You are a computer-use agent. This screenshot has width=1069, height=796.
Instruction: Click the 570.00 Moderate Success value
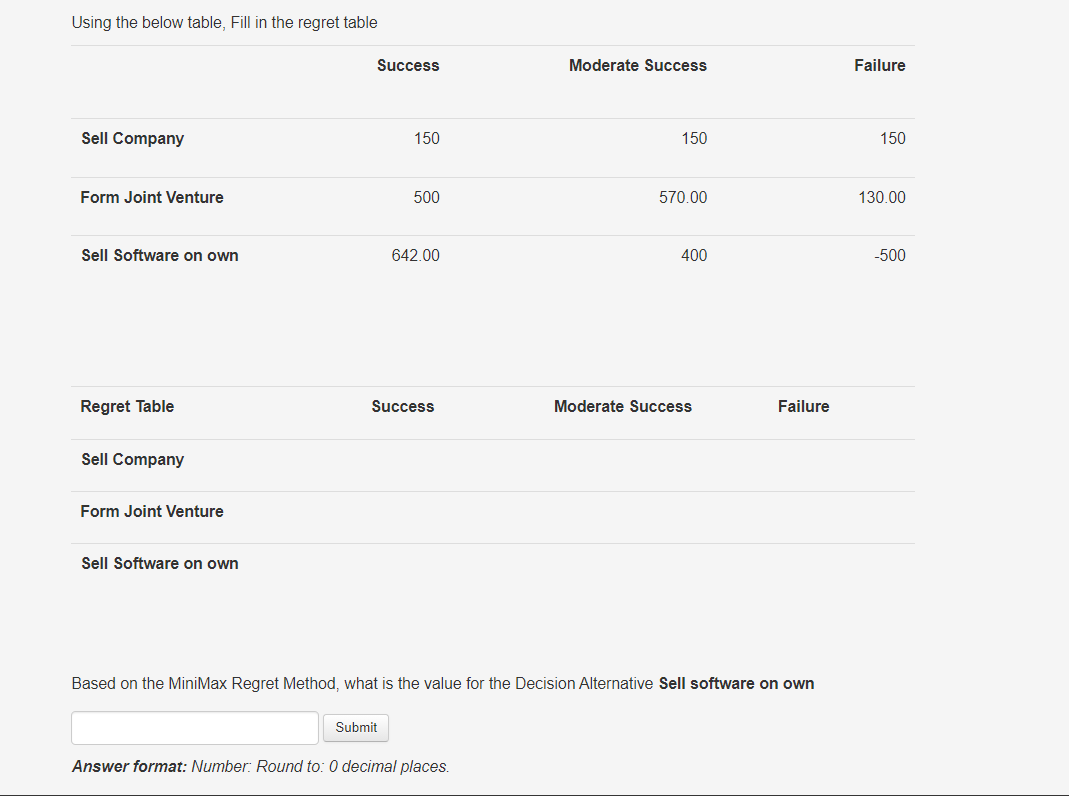(682, 198)
